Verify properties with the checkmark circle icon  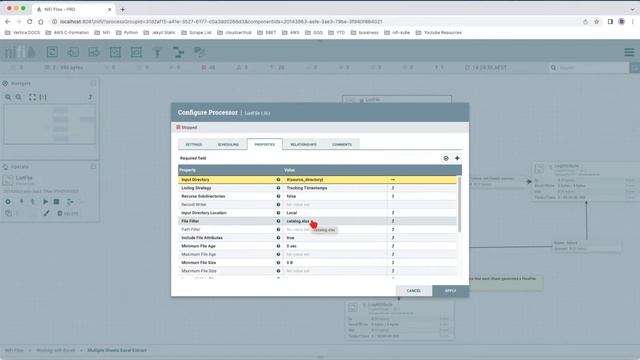[446, 158]
